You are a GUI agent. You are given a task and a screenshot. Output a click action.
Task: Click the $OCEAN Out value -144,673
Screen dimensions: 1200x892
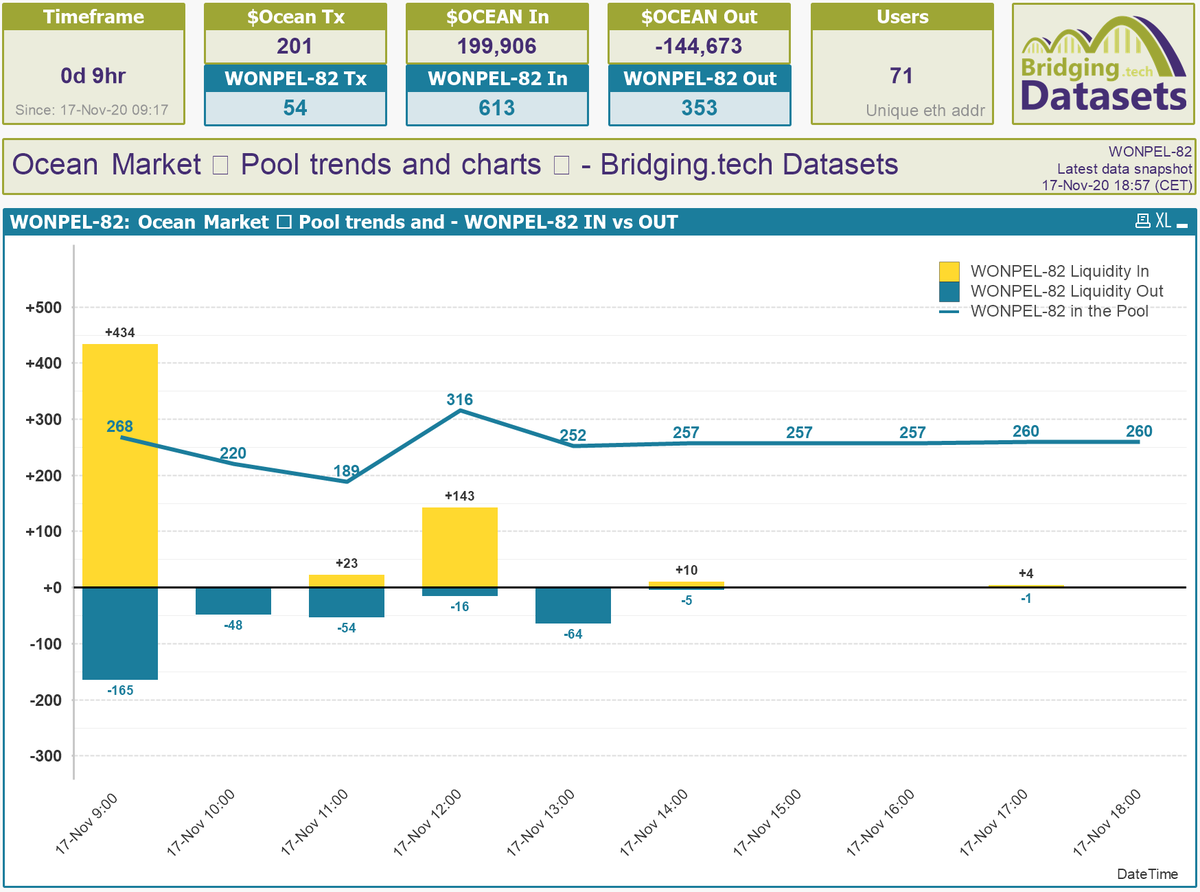coord(699,46)
